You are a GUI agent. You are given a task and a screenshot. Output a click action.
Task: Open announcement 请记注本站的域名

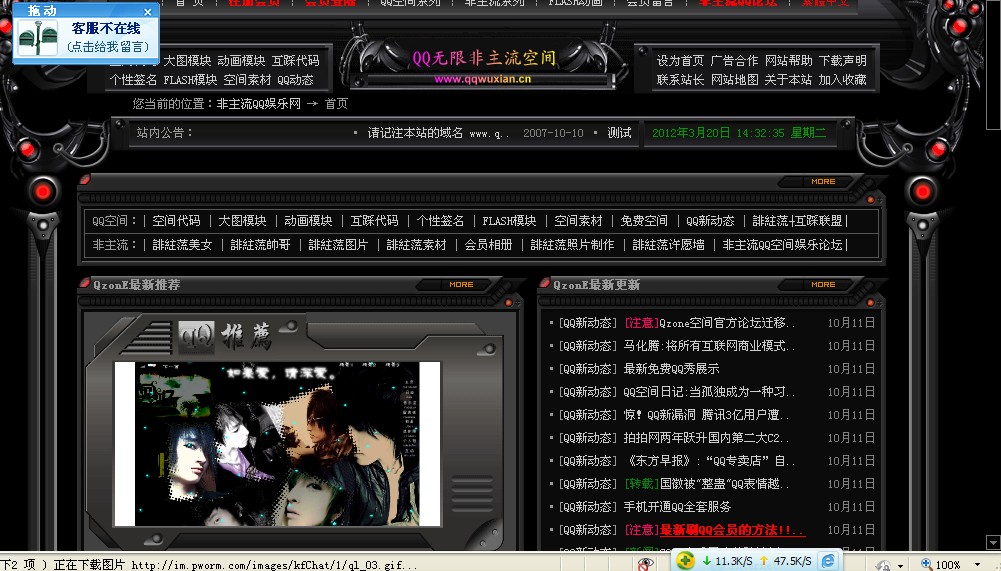pyautogui.click(x=438, y=133)
